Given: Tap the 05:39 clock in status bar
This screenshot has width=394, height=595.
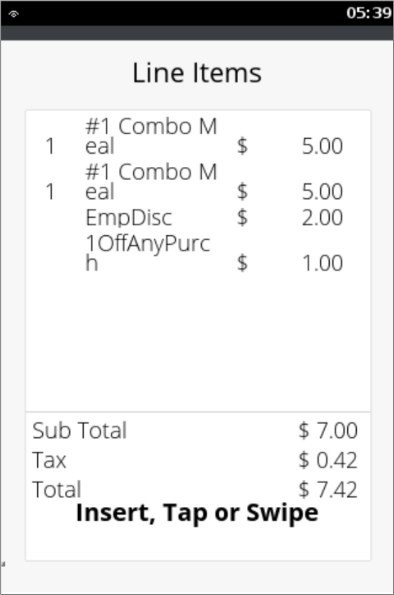Looking at the screenshot, I should 369,13.
